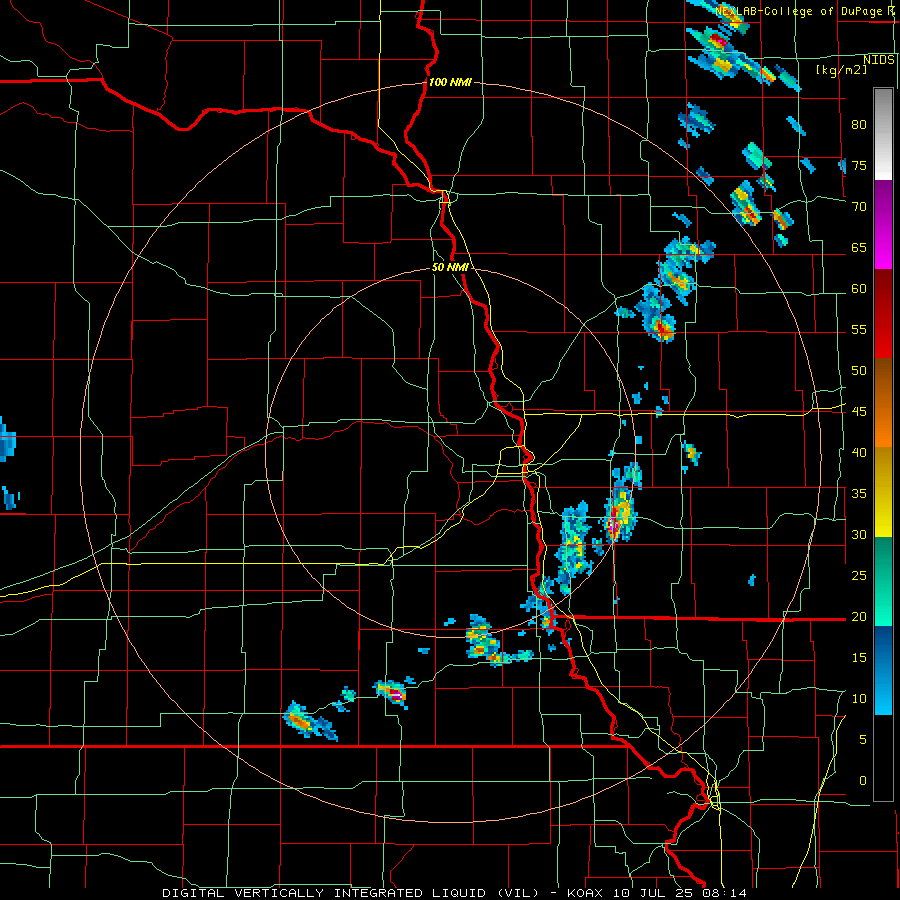Select the 0 value on the scale
900x900 pixels.
[x=862, y=781]
